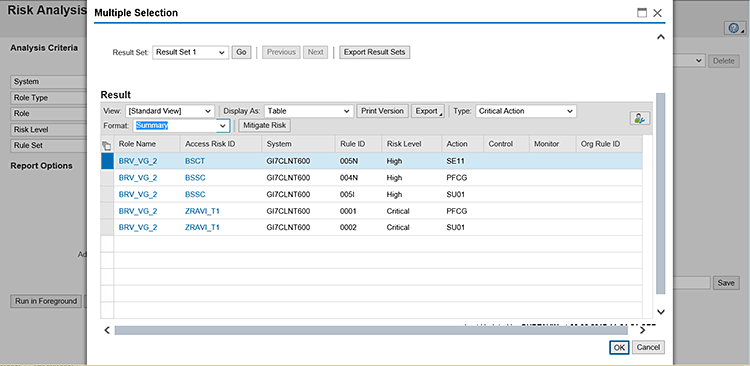Screen dimensions: 750x366
Task: Click the Role field in Risk Analysis window
Action: point(48,114)
